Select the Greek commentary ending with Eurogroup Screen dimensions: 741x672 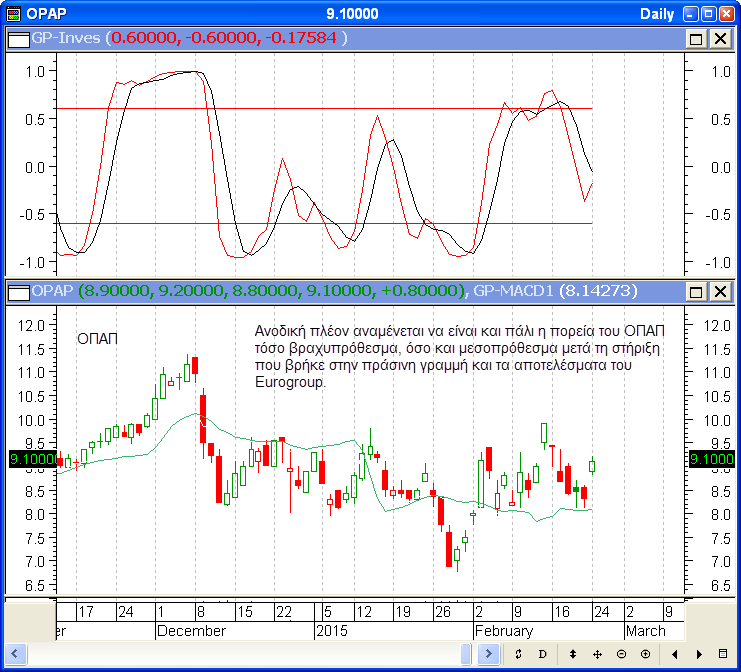click(459, 356)
